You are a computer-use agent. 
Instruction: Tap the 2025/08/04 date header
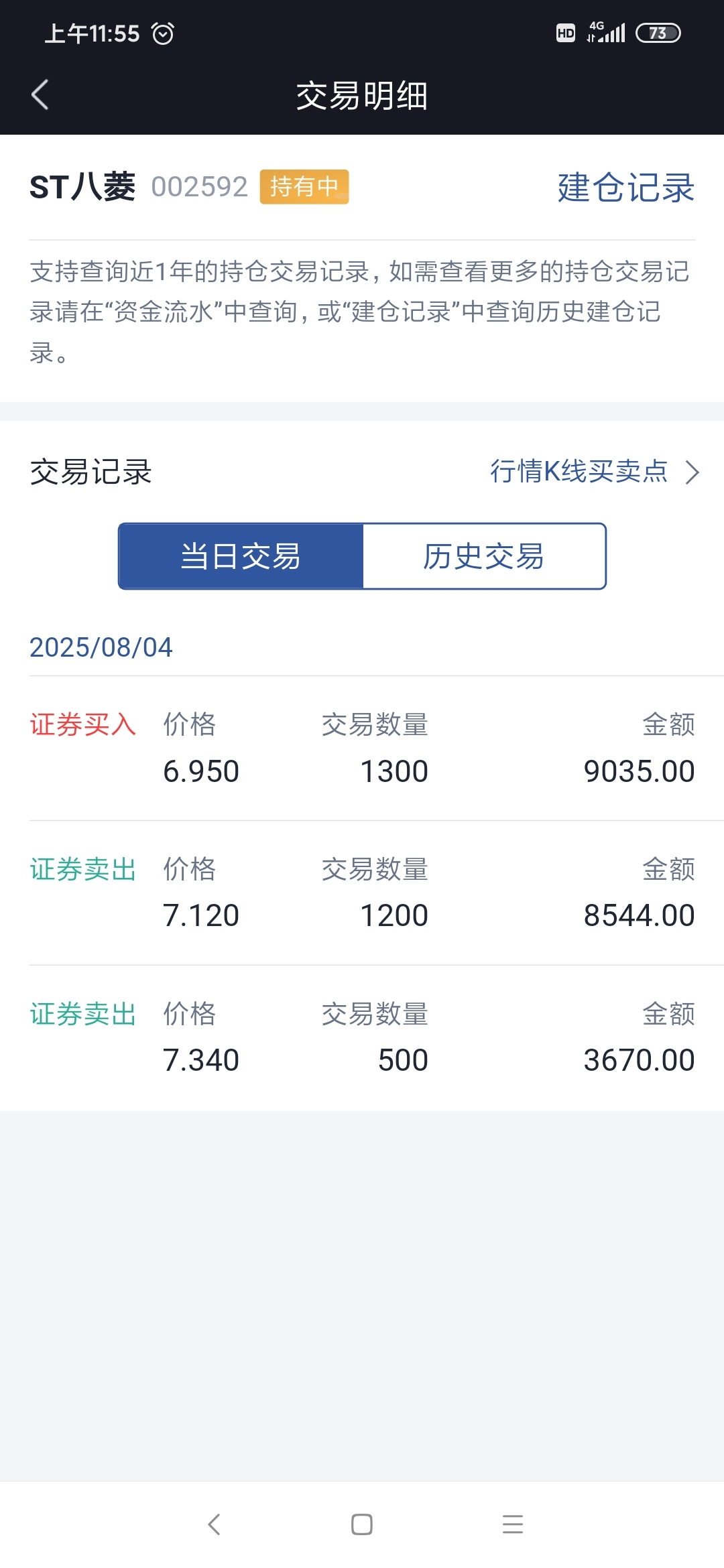pyautogui.click(x=101, y=647)
